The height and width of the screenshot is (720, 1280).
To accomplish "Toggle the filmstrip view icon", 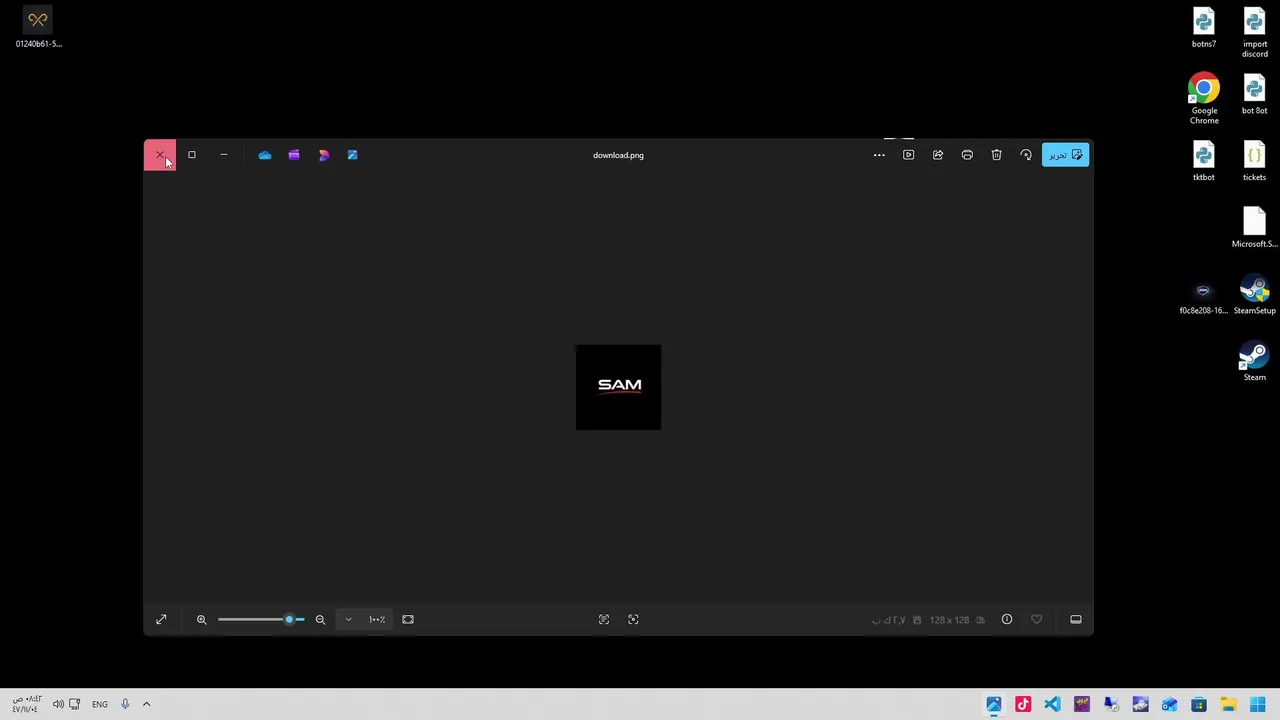I will click(1076, 620).
